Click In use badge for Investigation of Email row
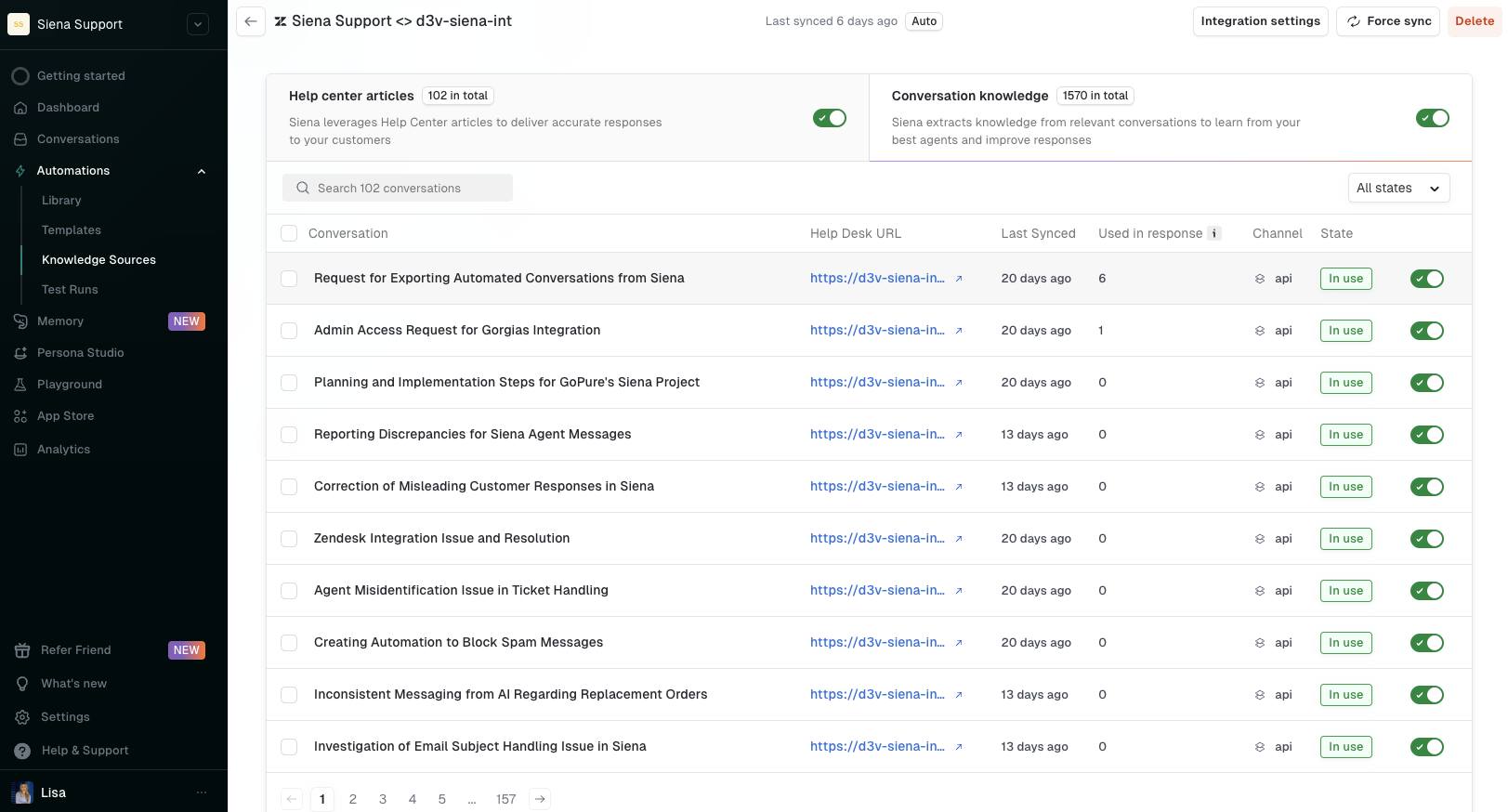 coord(1345,747)
